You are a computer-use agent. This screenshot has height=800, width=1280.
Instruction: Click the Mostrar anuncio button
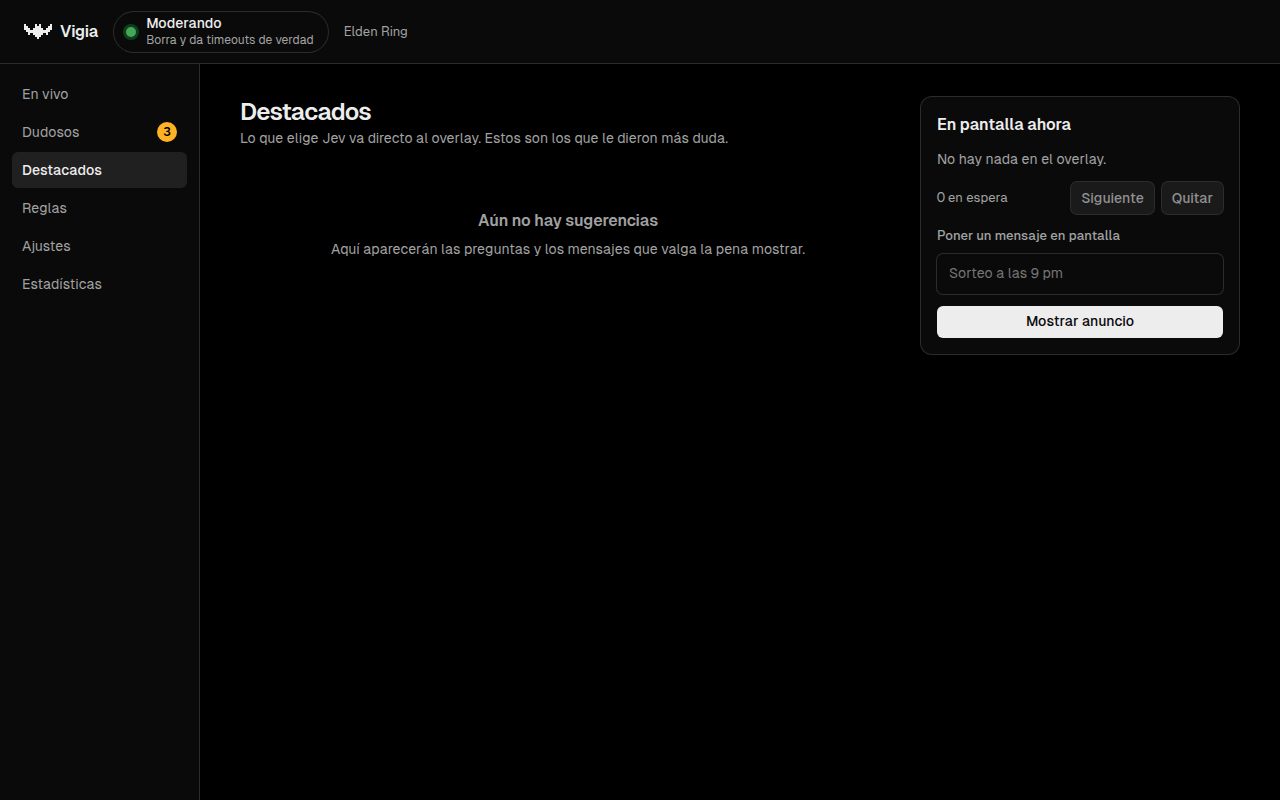(x=1080, y=322)
